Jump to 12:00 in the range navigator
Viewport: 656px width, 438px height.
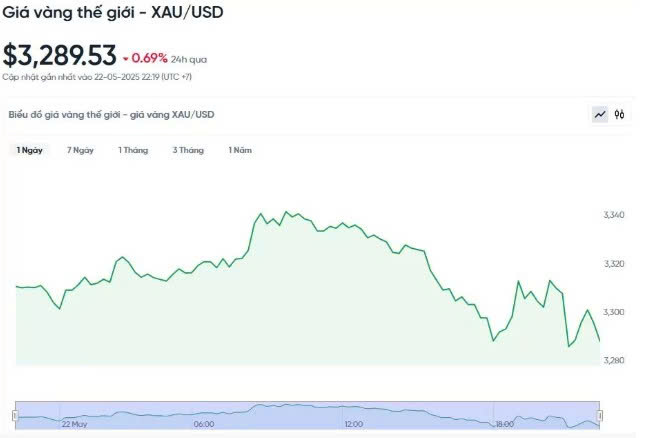tap(353, 425)
